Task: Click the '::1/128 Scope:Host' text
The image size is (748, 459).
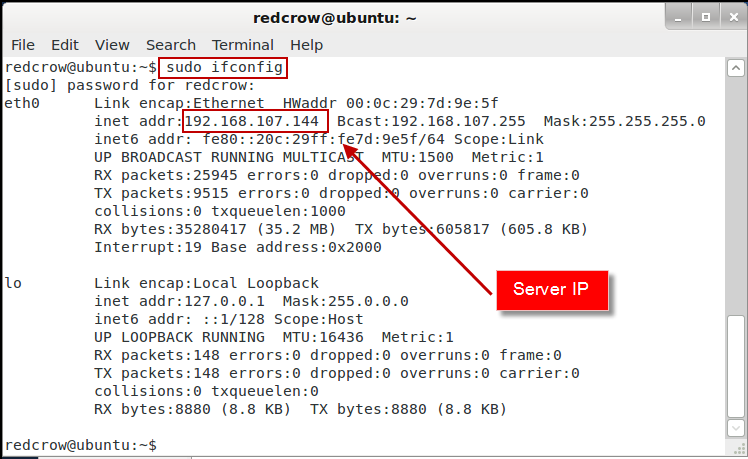Action: [x=283, y=319]
